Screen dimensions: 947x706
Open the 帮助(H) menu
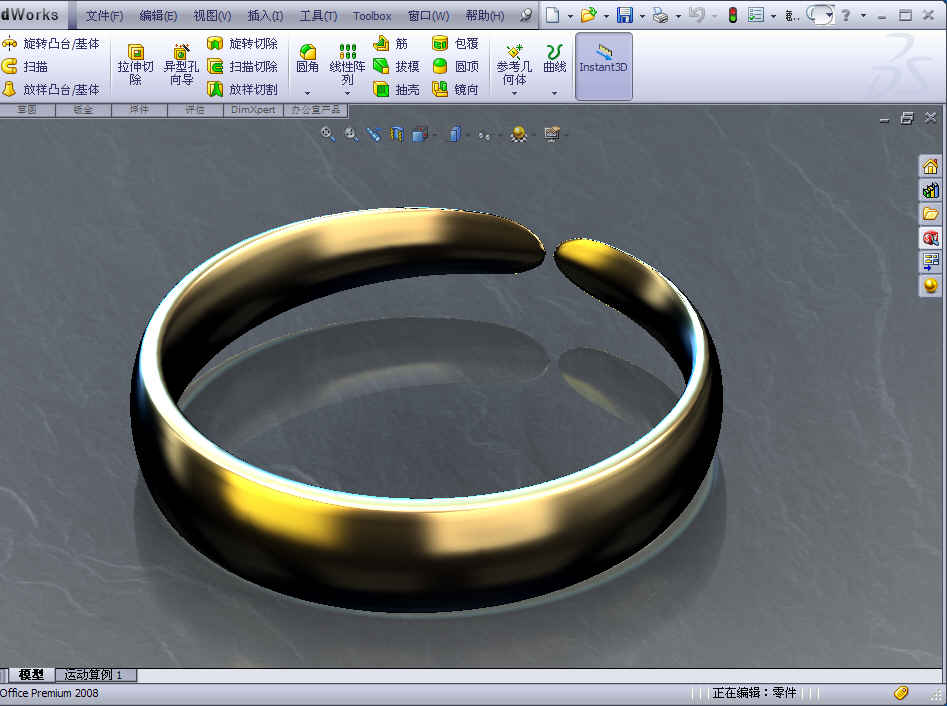(x=484, y=16)
